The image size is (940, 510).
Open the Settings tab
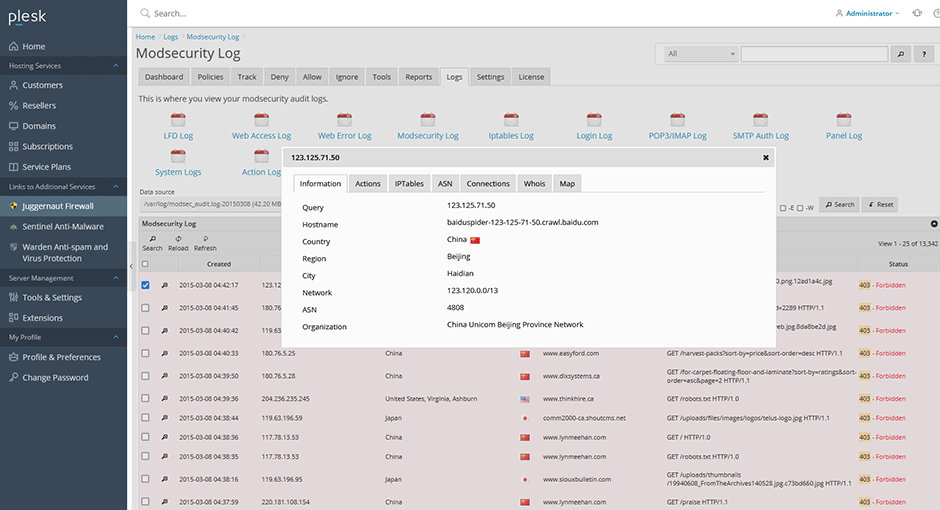point(490,77)
